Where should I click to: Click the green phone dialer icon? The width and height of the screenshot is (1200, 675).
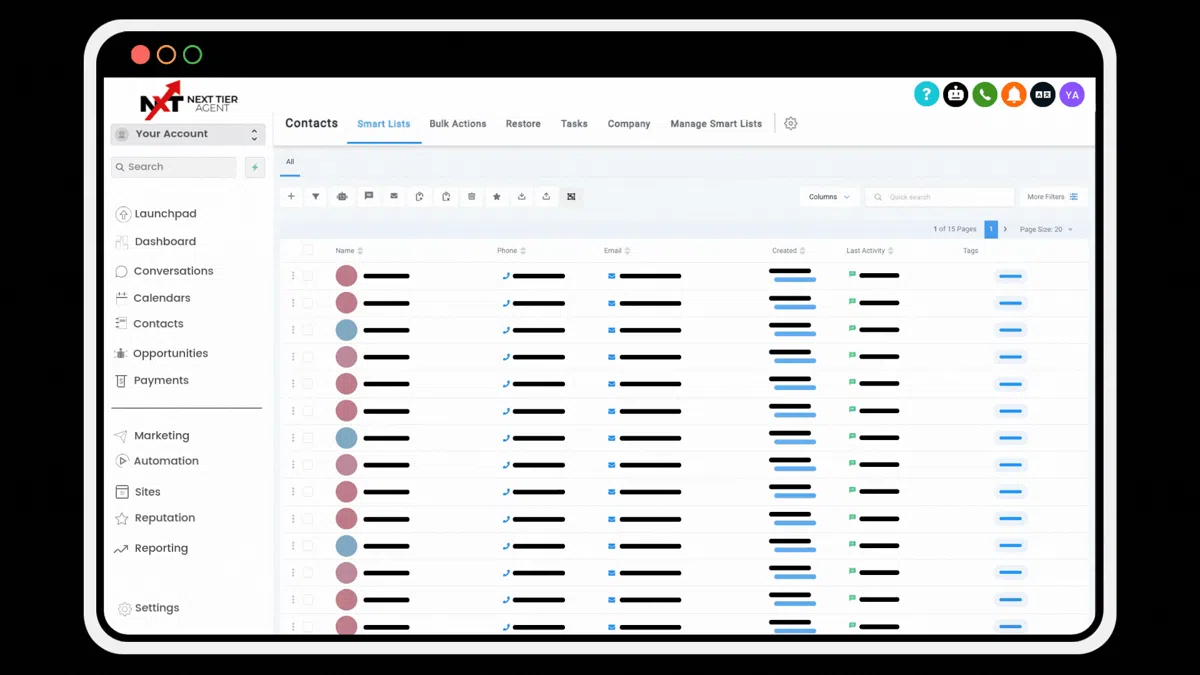[985, 95]
